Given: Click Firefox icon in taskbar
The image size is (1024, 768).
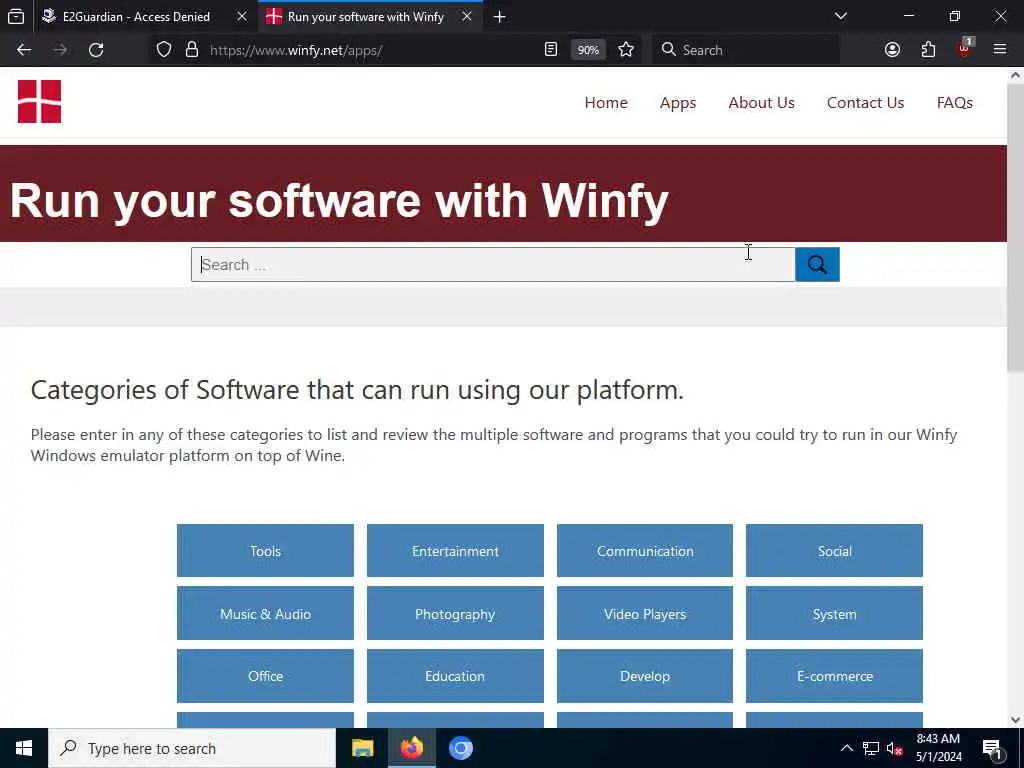Looking at the screenshot, I should point(411,748).
